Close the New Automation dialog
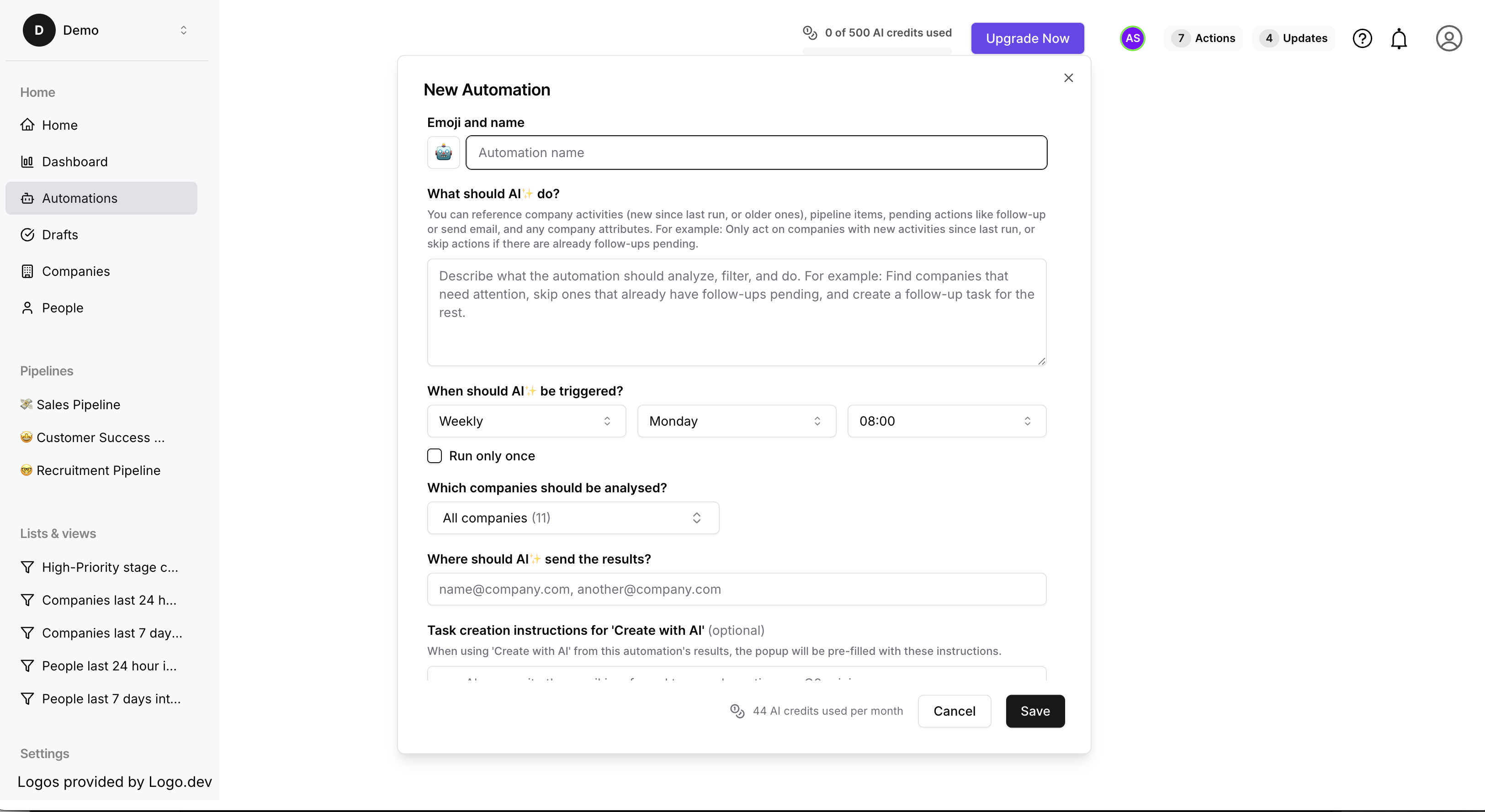The height and width of the screenshot is (812, 1485). (x=1068, y=78)
